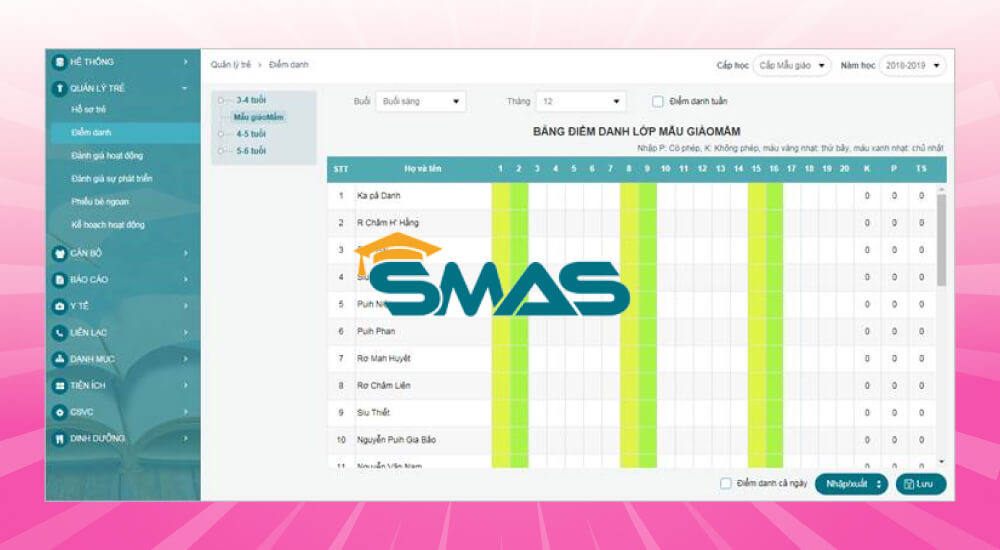Click the STT column header
The width and height of the screenshot is (1000, 550).
point(341,169)
